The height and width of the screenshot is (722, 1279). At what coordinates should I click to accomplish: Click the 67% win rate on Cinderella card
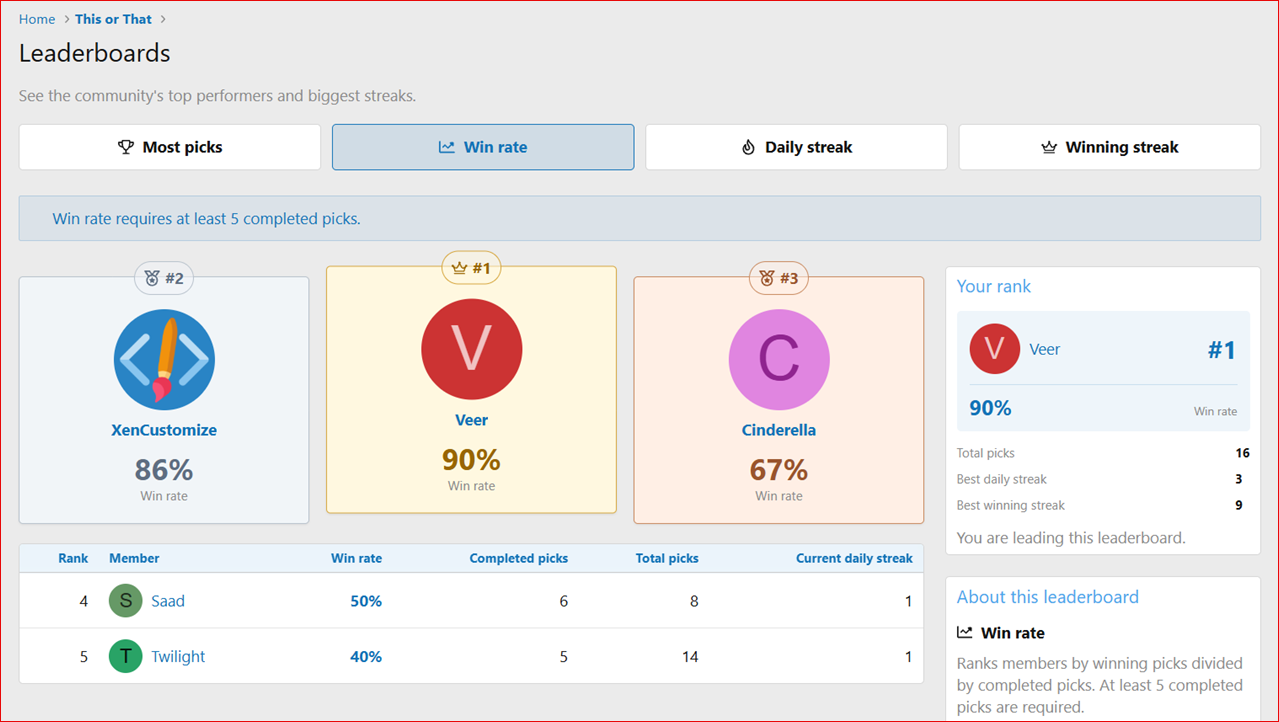tap(779, 470)
